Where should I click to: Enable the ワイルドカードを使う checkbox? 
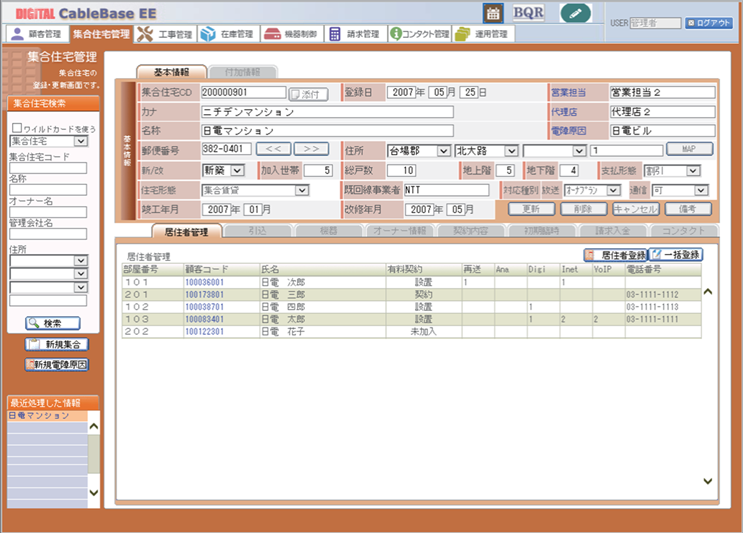15,129
